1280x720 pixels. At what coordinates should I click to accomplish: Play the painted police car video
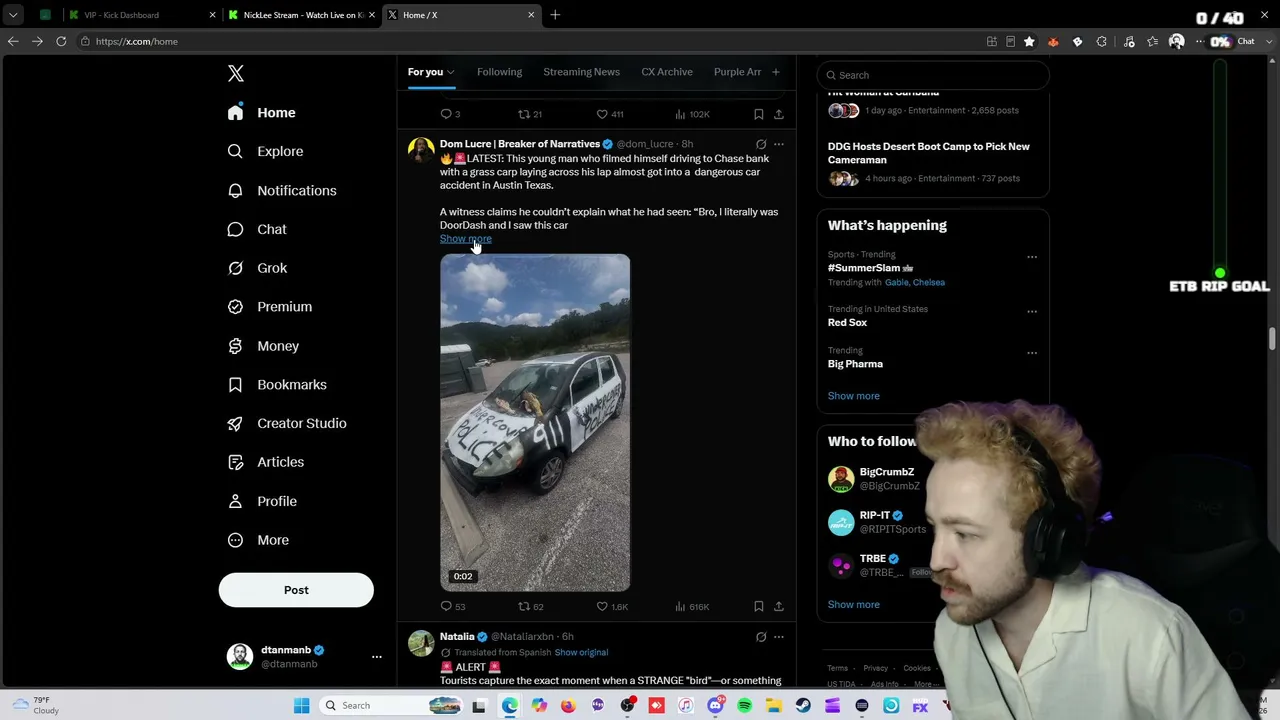coord(535,423)
